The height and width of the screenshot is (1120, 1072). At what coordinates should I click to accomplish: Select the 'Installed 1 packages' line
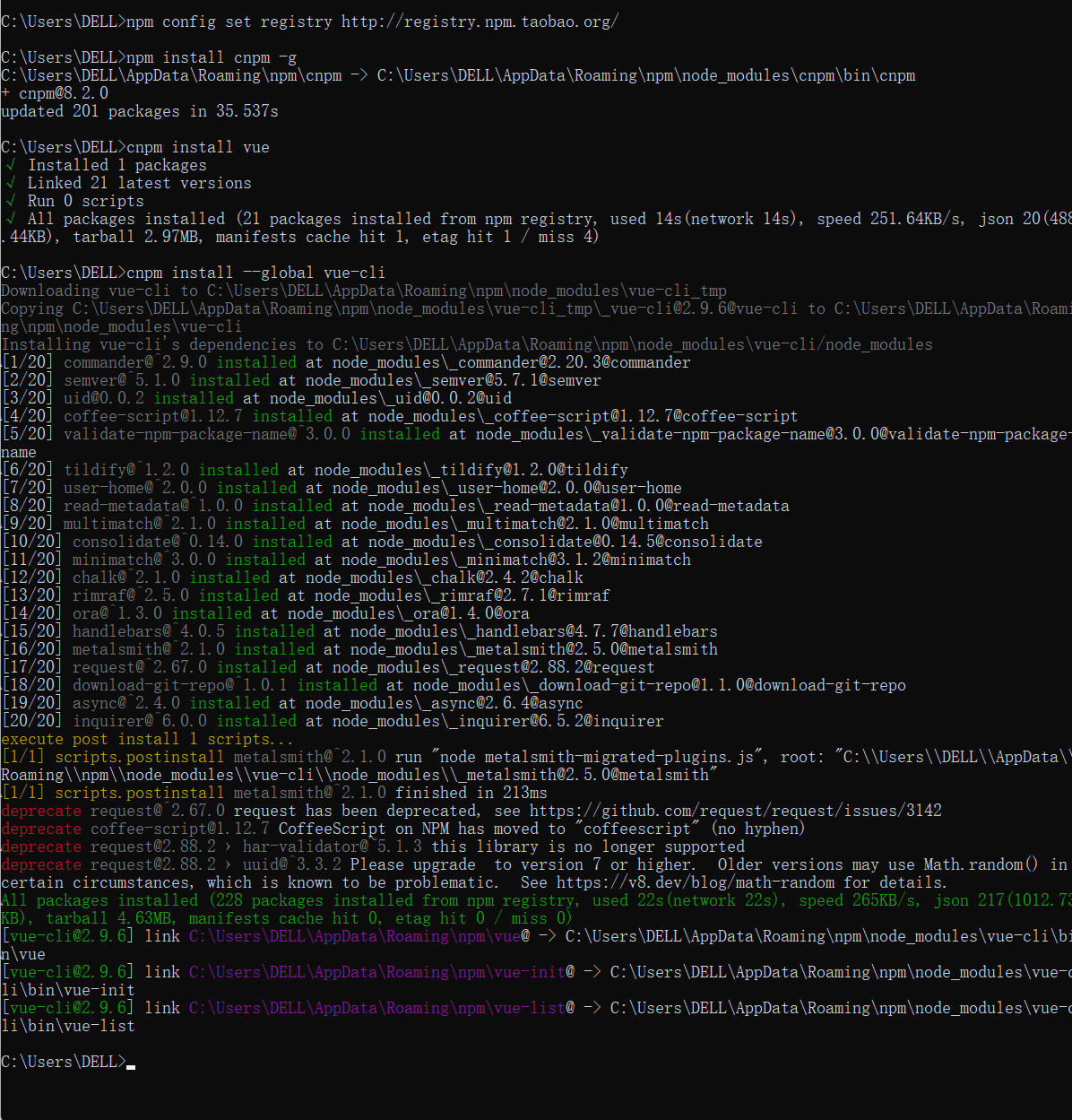point(105,165)
